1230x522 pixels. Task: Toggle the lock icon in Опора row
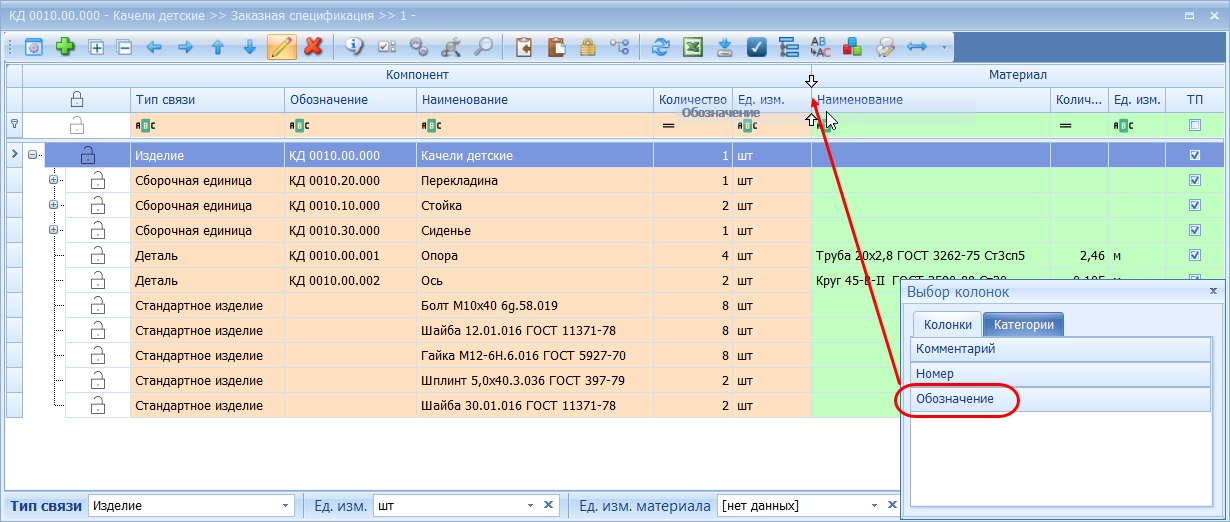pos(98,255)
